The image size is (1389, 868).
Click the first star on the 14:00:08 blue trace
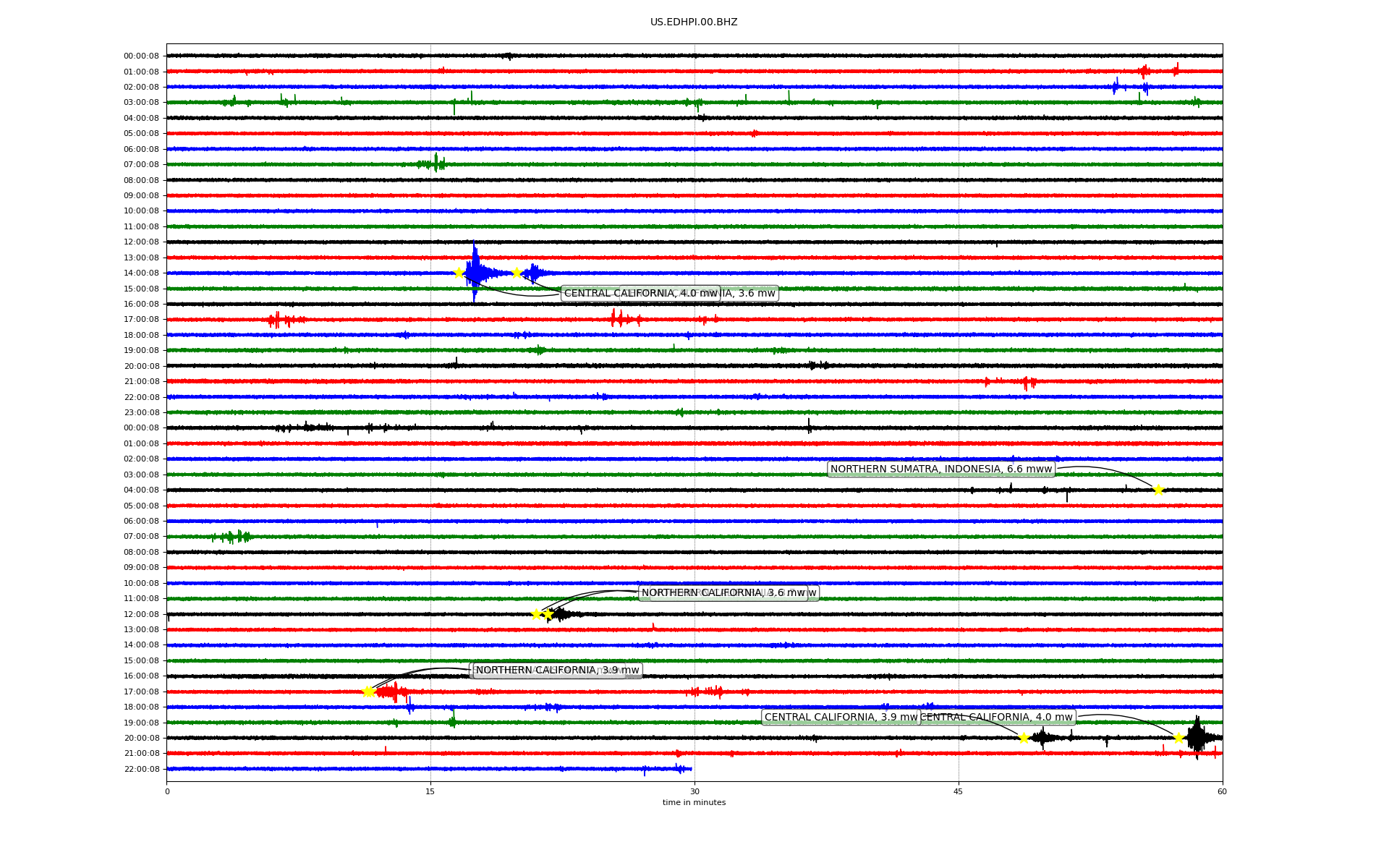[459, 273]
